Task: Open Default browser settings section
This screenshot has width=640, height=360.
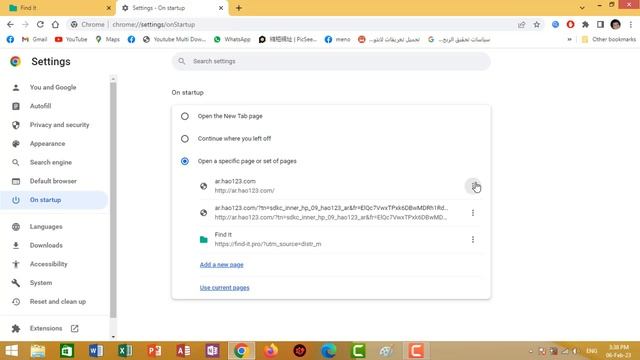Action: coord(53,181)
